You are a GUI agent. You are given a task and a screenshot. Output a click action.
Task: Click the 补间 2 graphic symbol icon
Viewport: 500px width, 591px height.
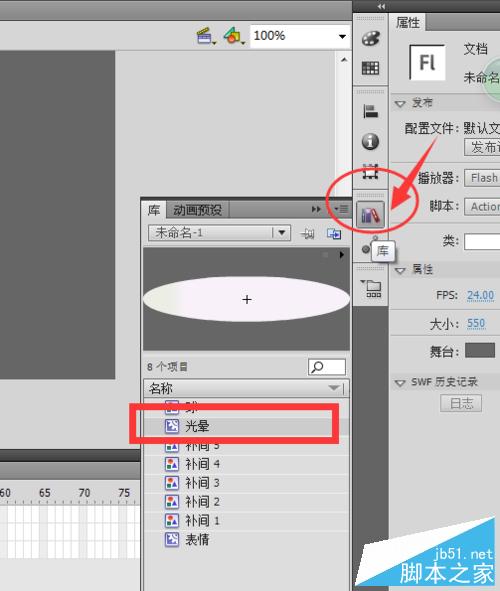[172, 502]
